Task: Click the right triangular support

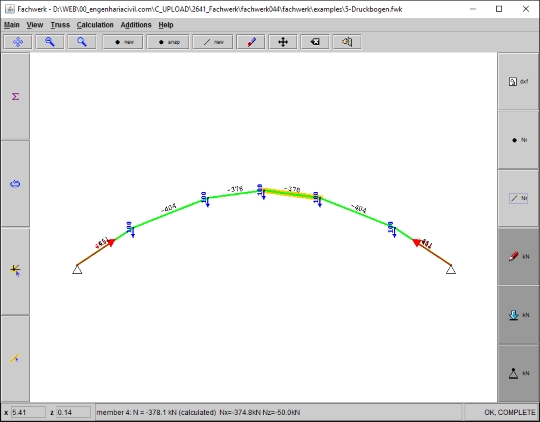Action: pos(451,269)
